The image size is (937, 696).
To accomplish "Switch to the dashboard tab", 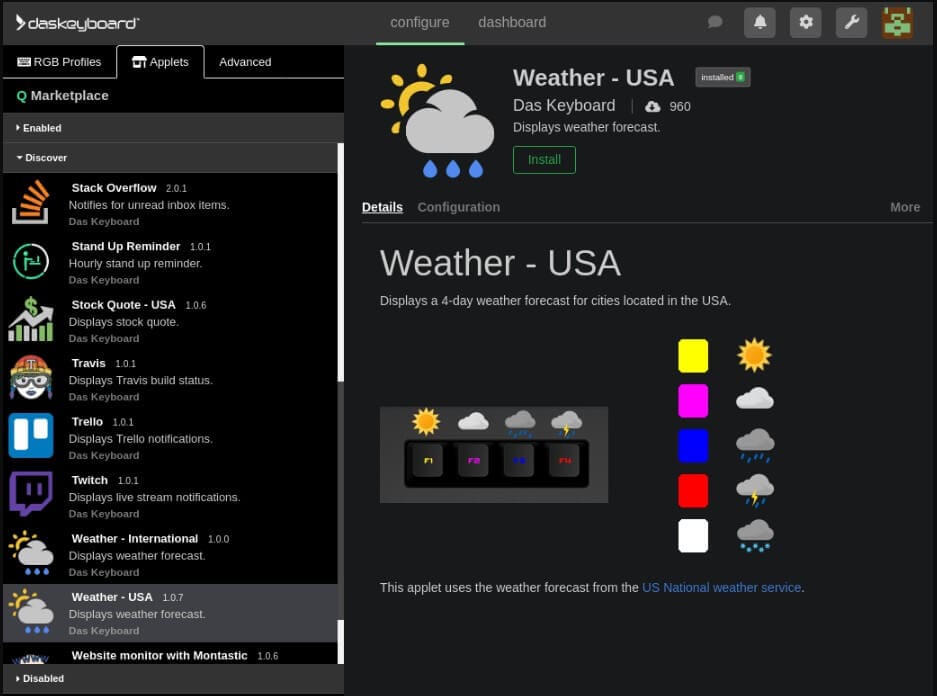I will (x=512, y=23).
